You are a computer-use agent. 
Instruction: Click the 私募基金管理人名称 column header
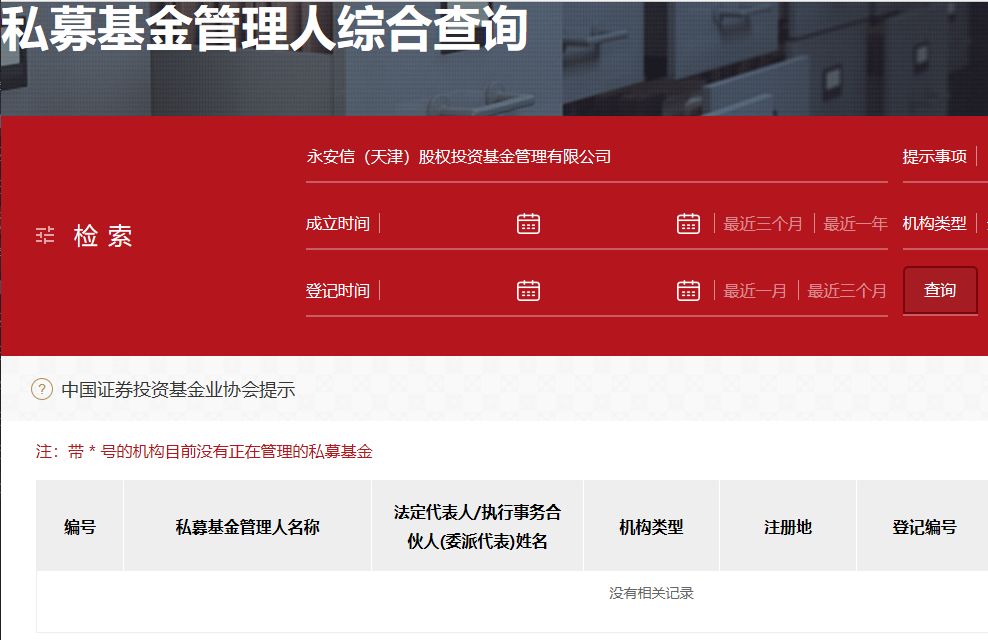click(248, 527)
